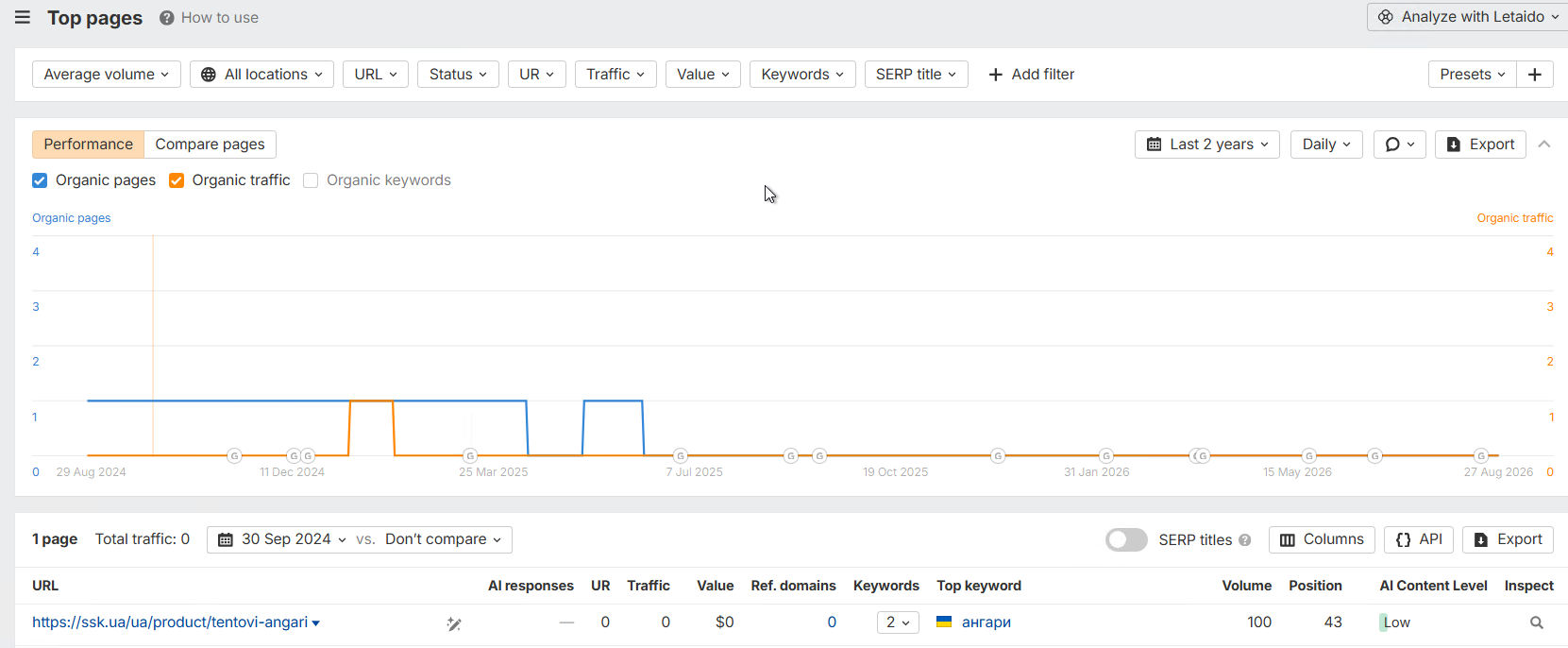Open the How to use help

209,17
